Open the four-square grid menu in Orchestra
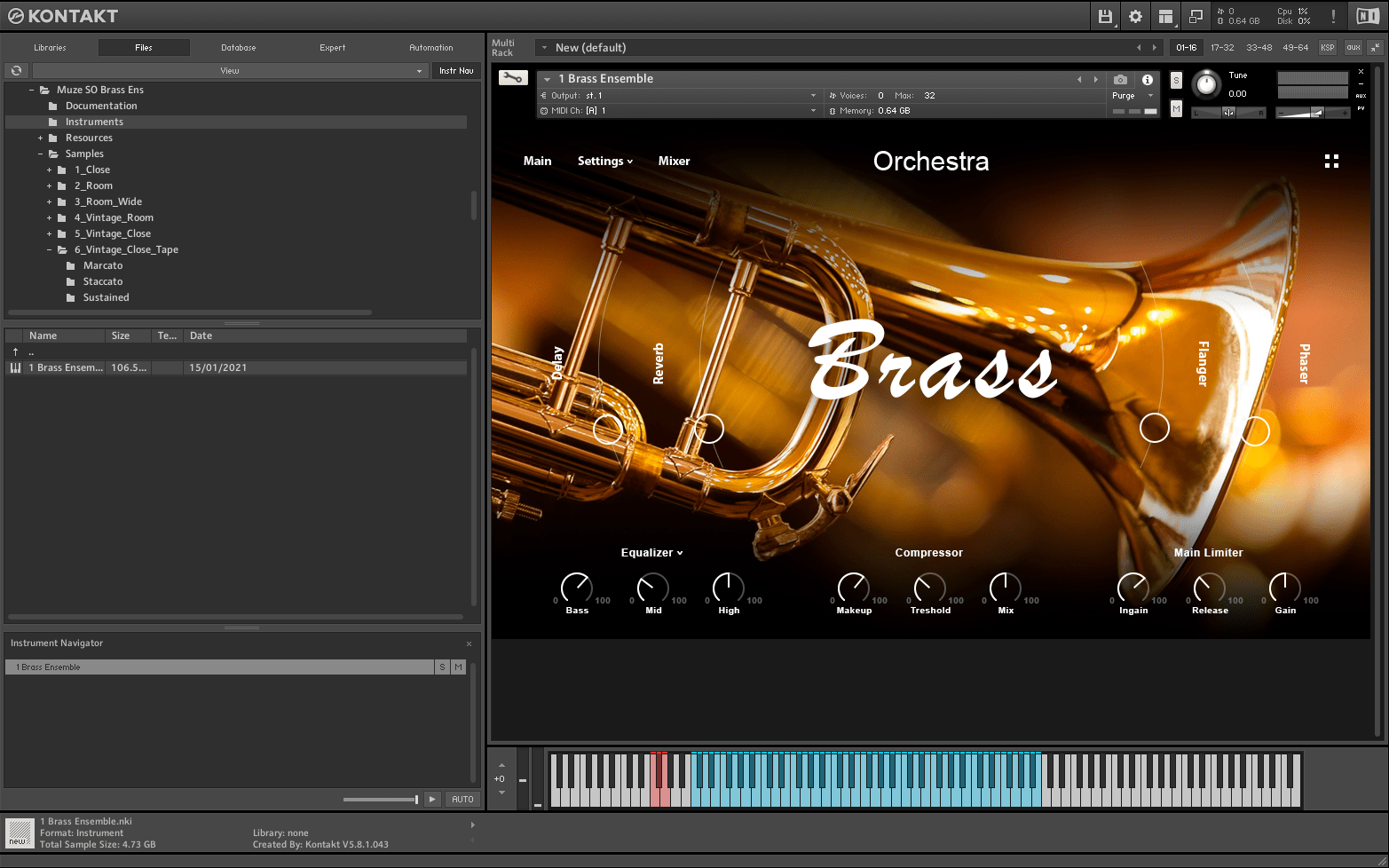Viewport: 1389px width, 868px height. pos(1331,161)
